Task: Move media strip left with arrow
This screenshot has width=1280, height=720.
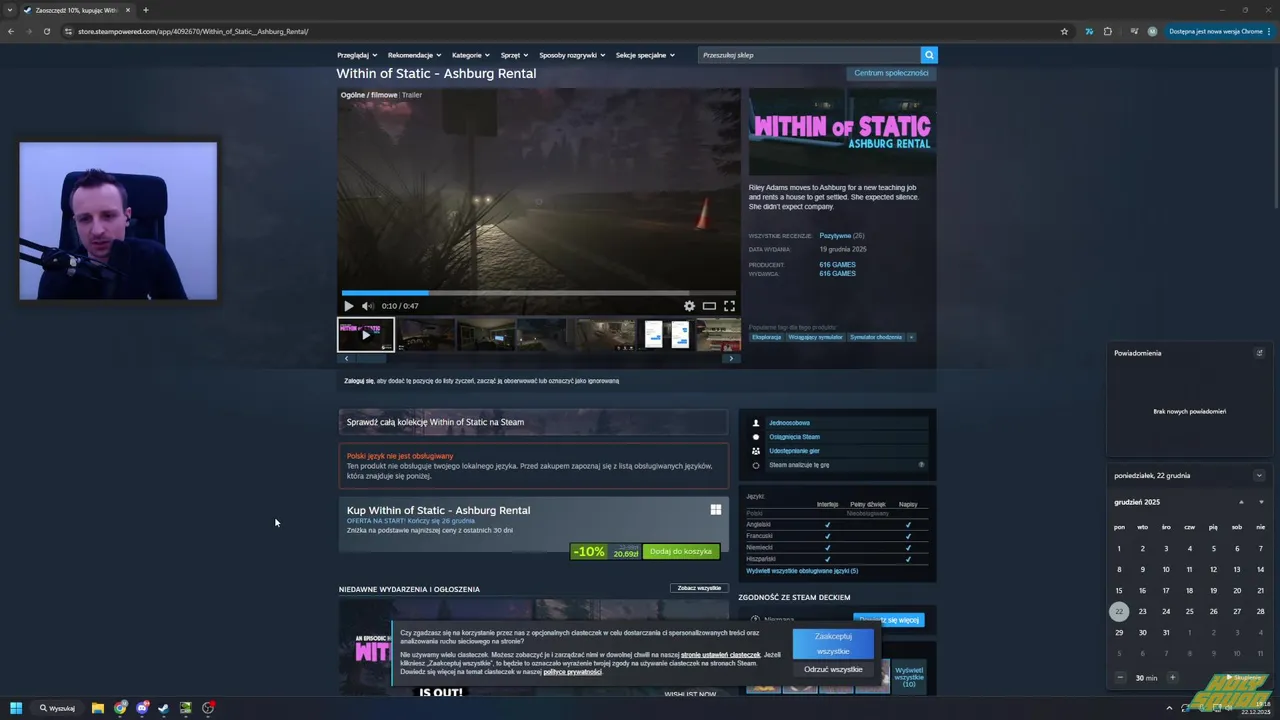Action: (346, 358)
